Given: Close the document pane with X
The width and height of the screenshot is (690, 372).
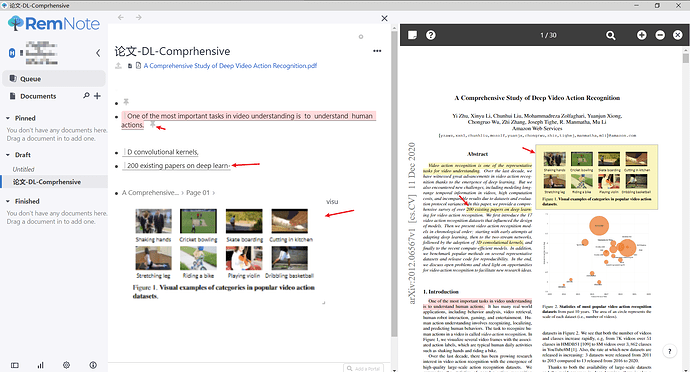Looking at the screenshot, I should (x=384, y=18).
